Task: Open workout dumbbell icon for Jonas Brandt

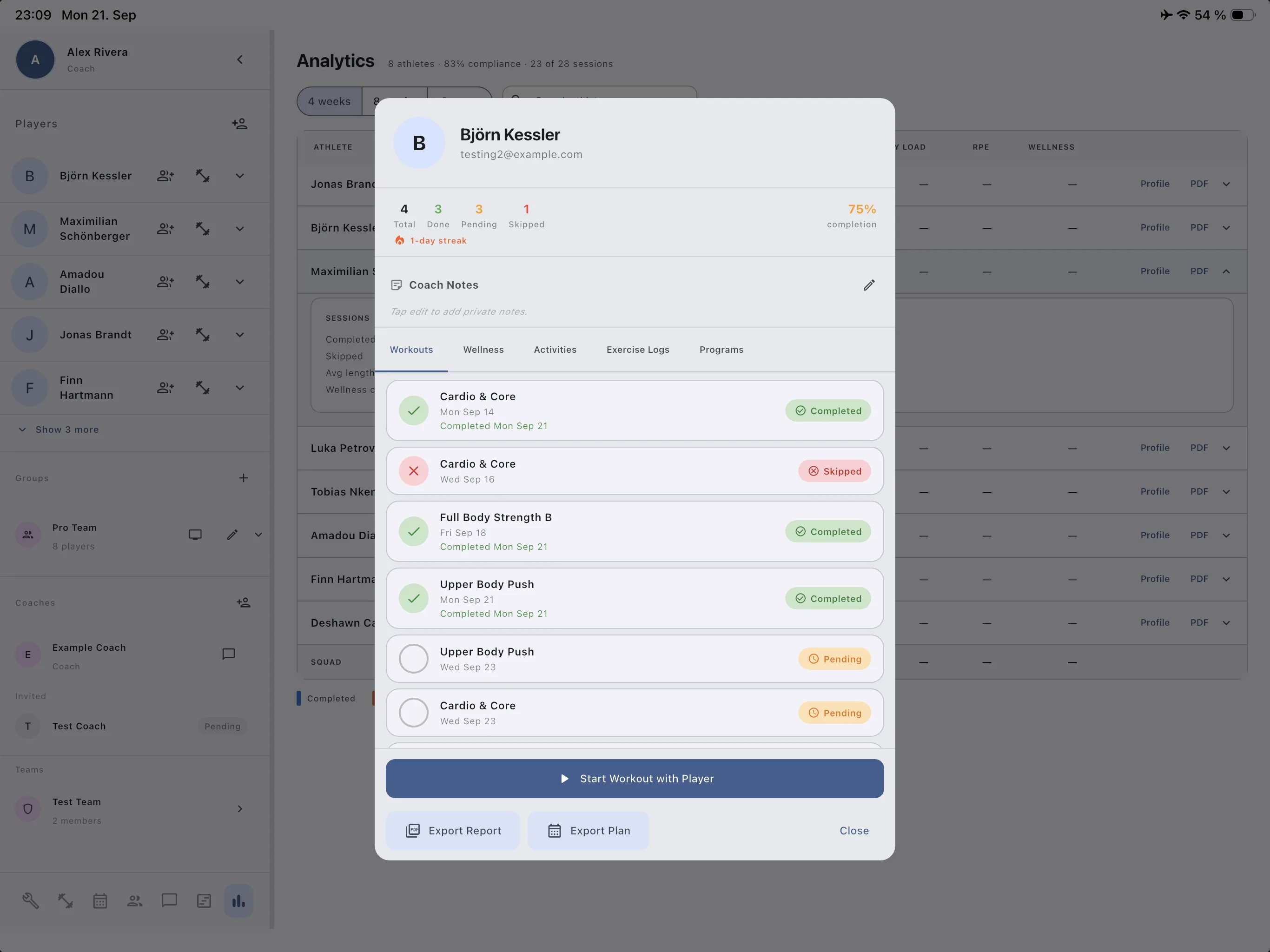Action: coord(202,335)
